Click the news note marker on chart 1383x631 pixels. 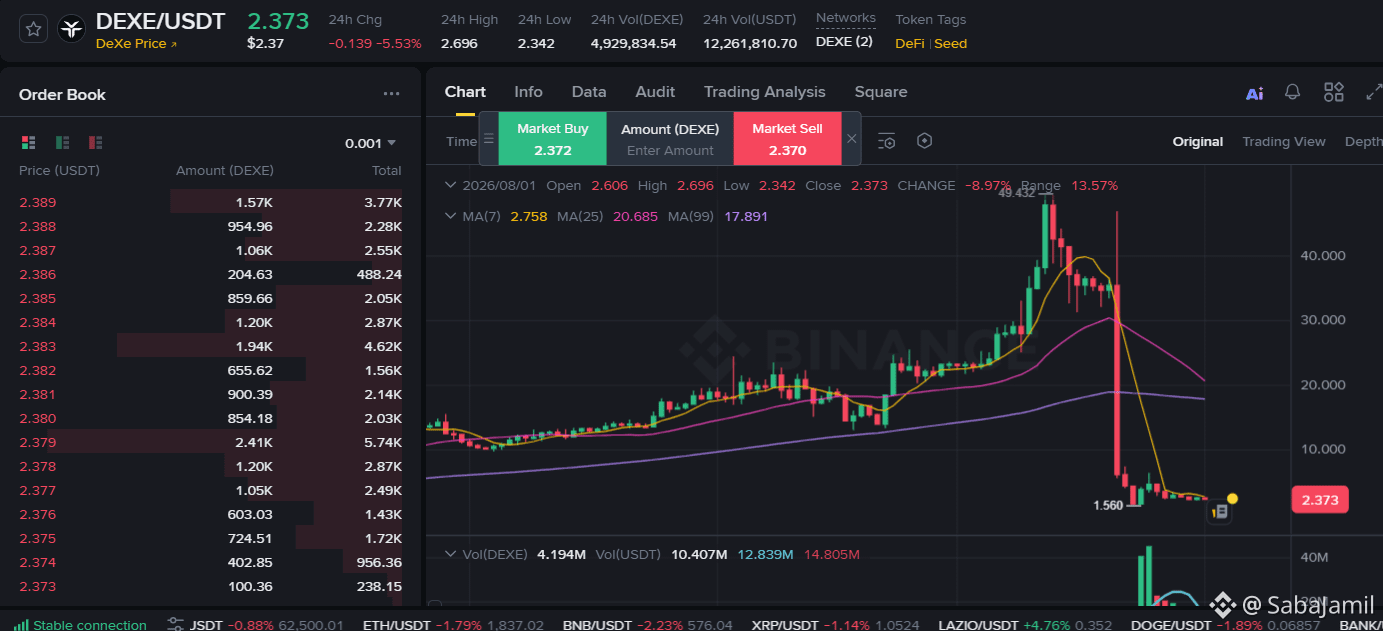[x=1220, y=512]
